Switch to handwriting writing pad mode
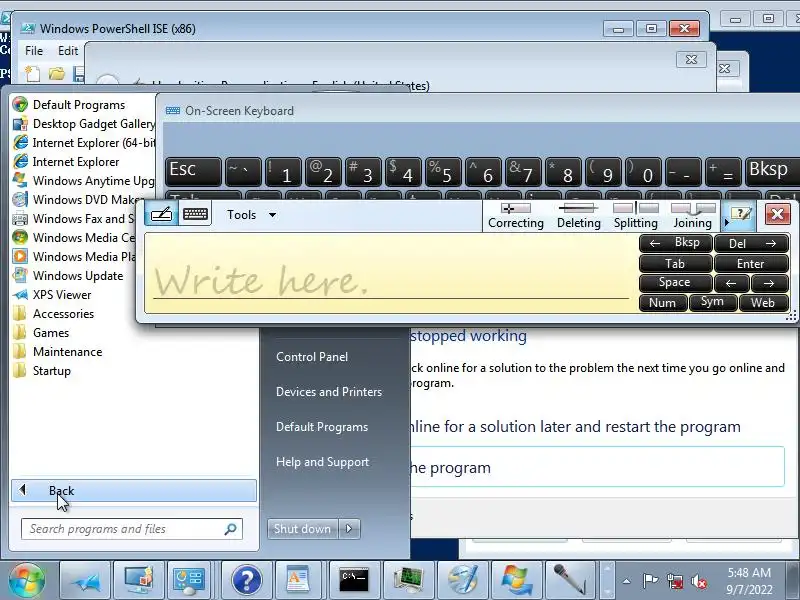Screen dimensions: 800x600 pyautogui.click(x=161, y=214)
